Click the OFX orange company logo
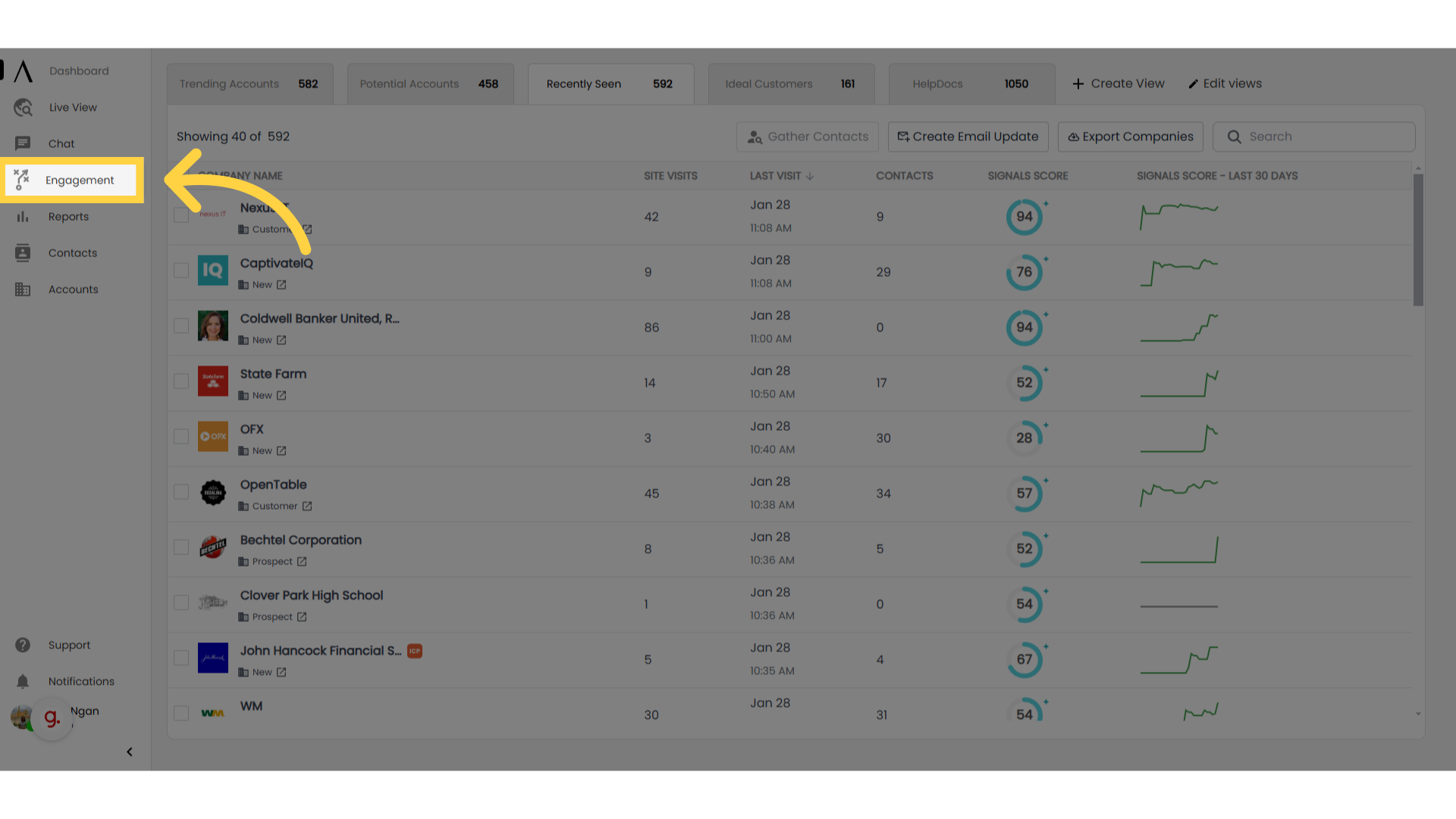 tap(213, 437)
